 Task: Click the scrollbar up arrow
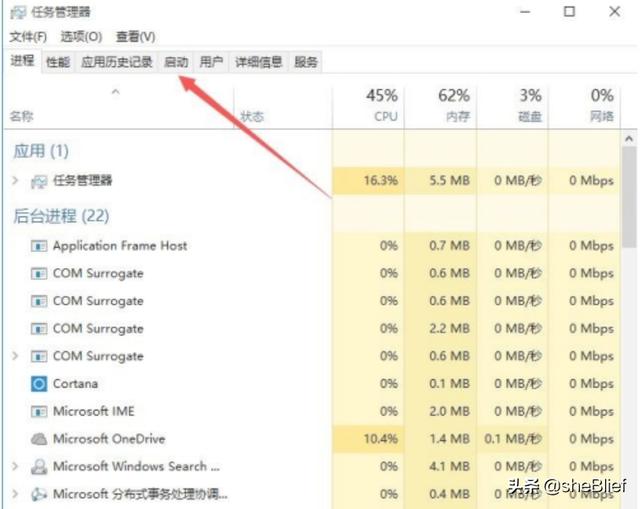point(629,139)
